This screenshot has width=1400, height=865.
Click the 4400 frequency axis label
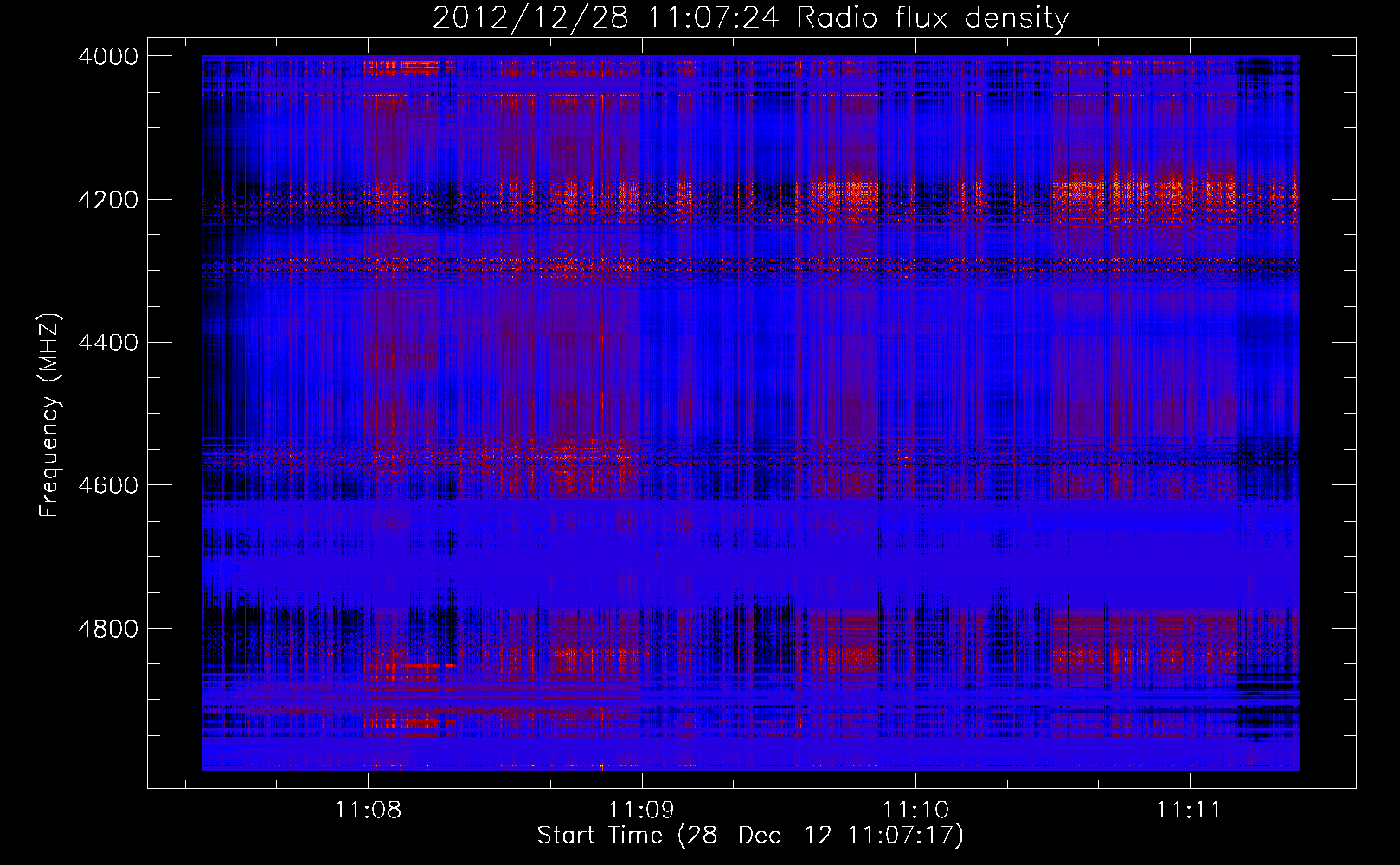point(108,343)
